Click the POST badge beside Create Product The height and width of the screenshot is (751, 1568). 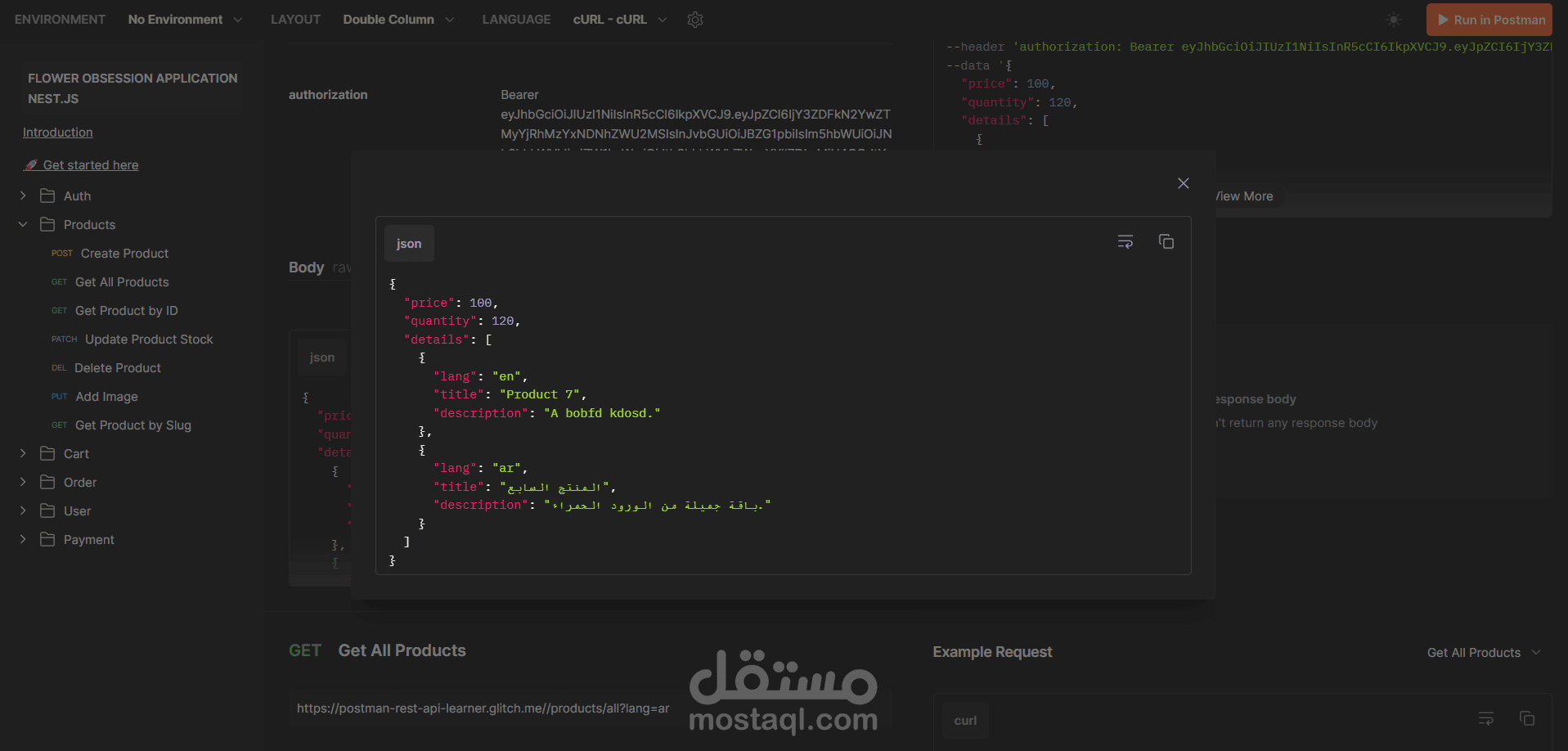pos(62,254)
